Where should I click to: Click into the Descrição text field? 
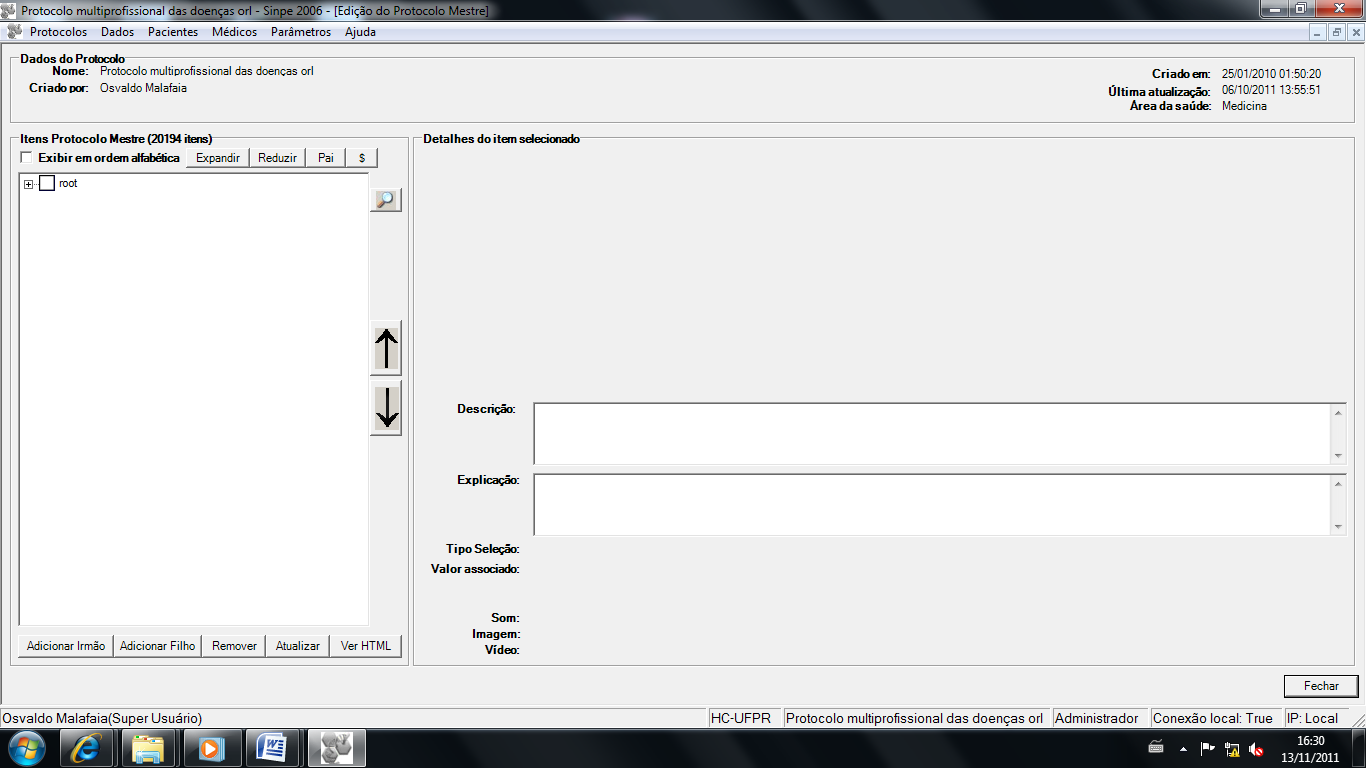pyautogui.click(x=932, y=434)
